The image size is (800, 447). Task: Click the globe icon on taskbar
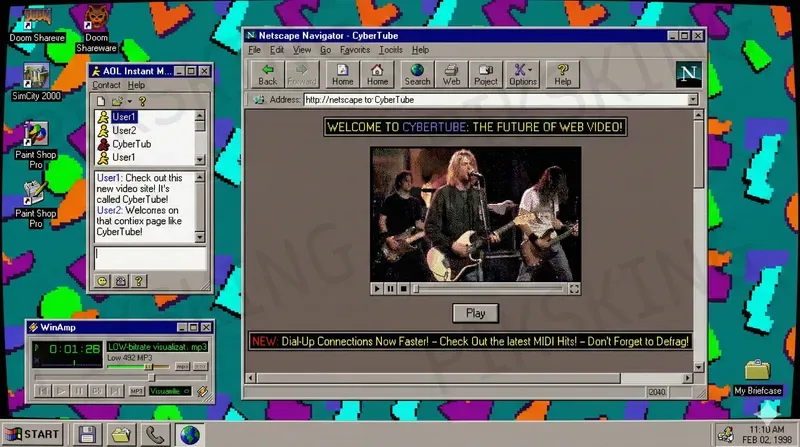click(190, 434)
